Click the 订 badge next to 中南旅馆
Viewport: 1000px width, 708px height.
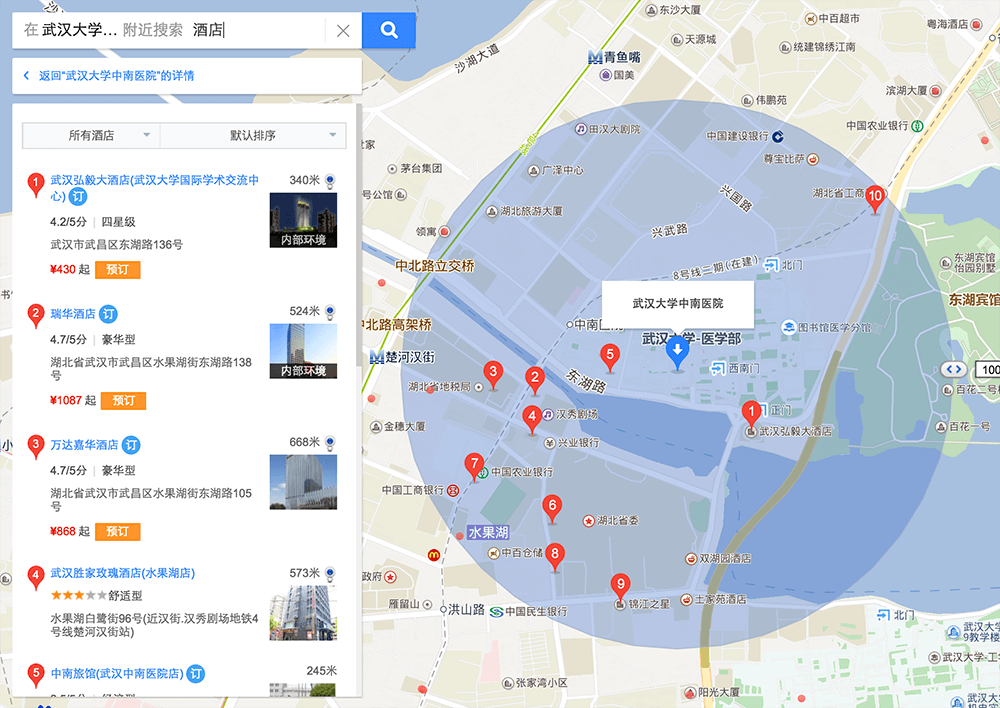pyautogui.click(x=196, y=674)
